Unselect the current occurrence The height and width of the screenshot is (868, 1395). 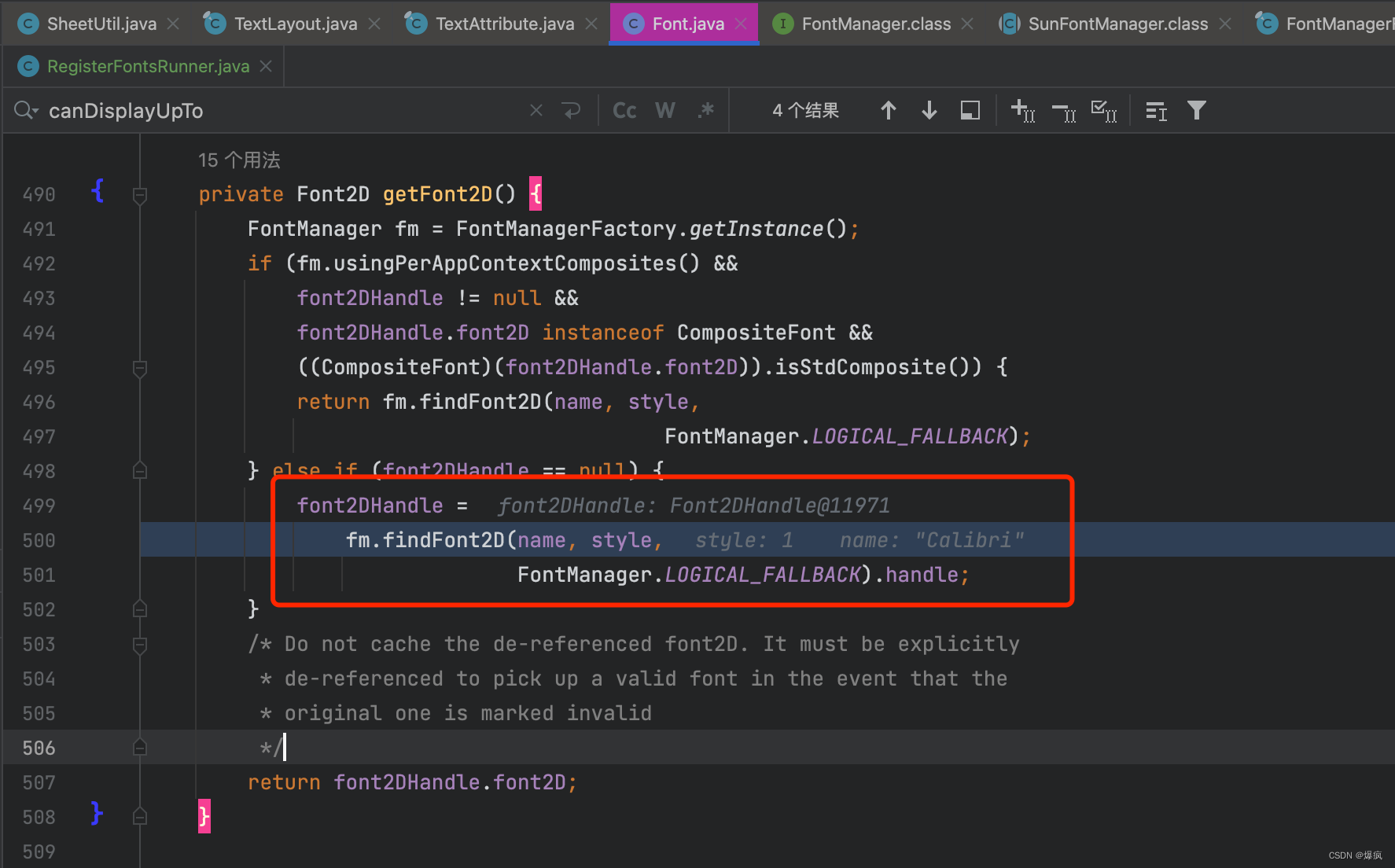tap(1064, 111)
